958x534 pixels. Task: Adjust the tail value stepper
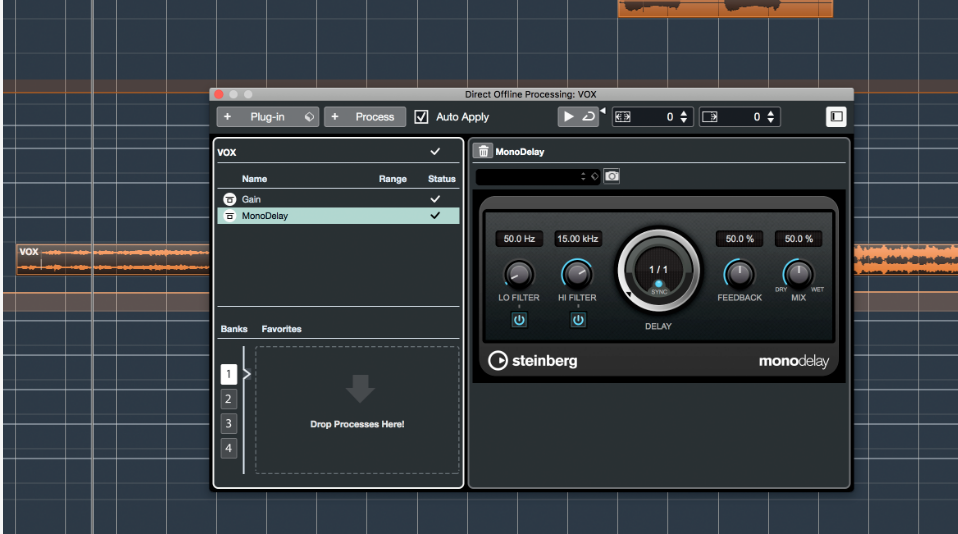770,117
